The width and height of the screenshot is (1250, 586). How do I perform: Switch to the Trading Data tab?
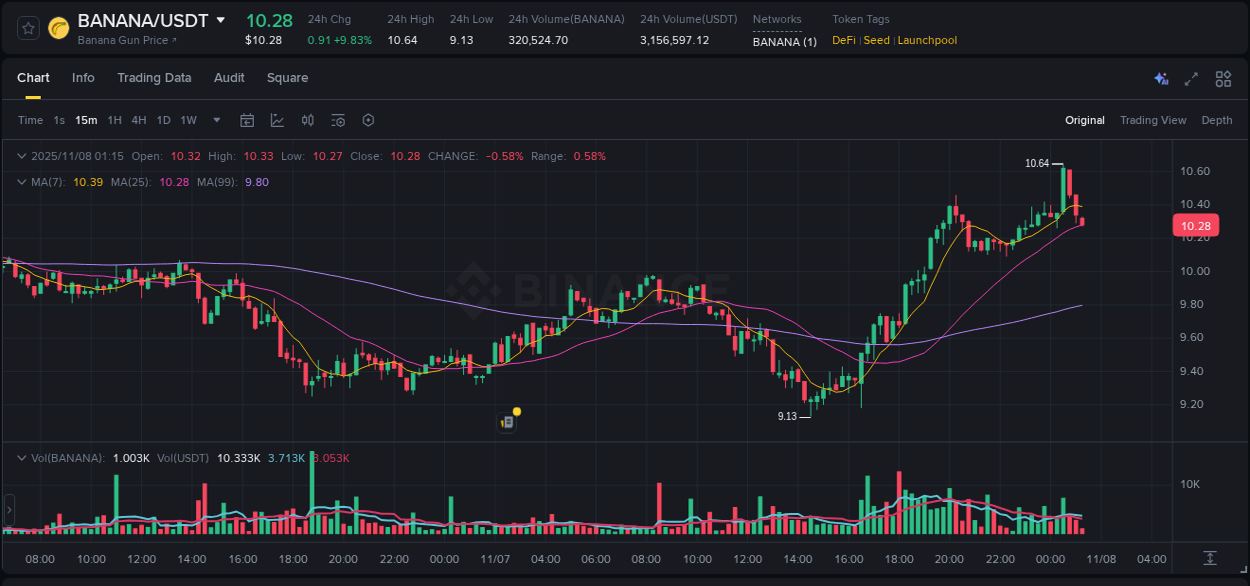tap(154, 78)
